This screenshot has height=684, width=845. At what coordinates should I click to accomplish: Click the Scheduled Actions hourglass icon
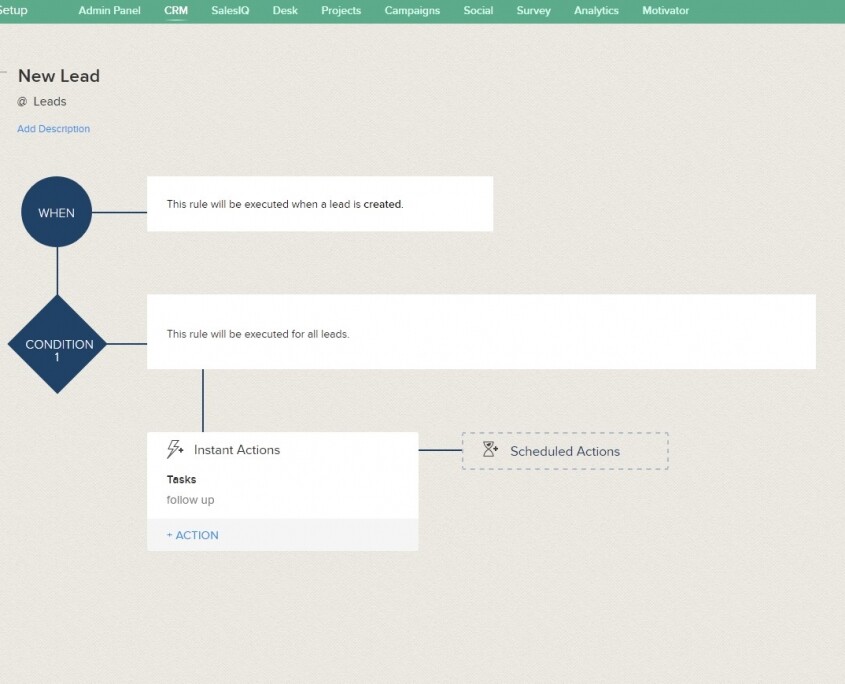pyautogui.click(x=490, y=450)
